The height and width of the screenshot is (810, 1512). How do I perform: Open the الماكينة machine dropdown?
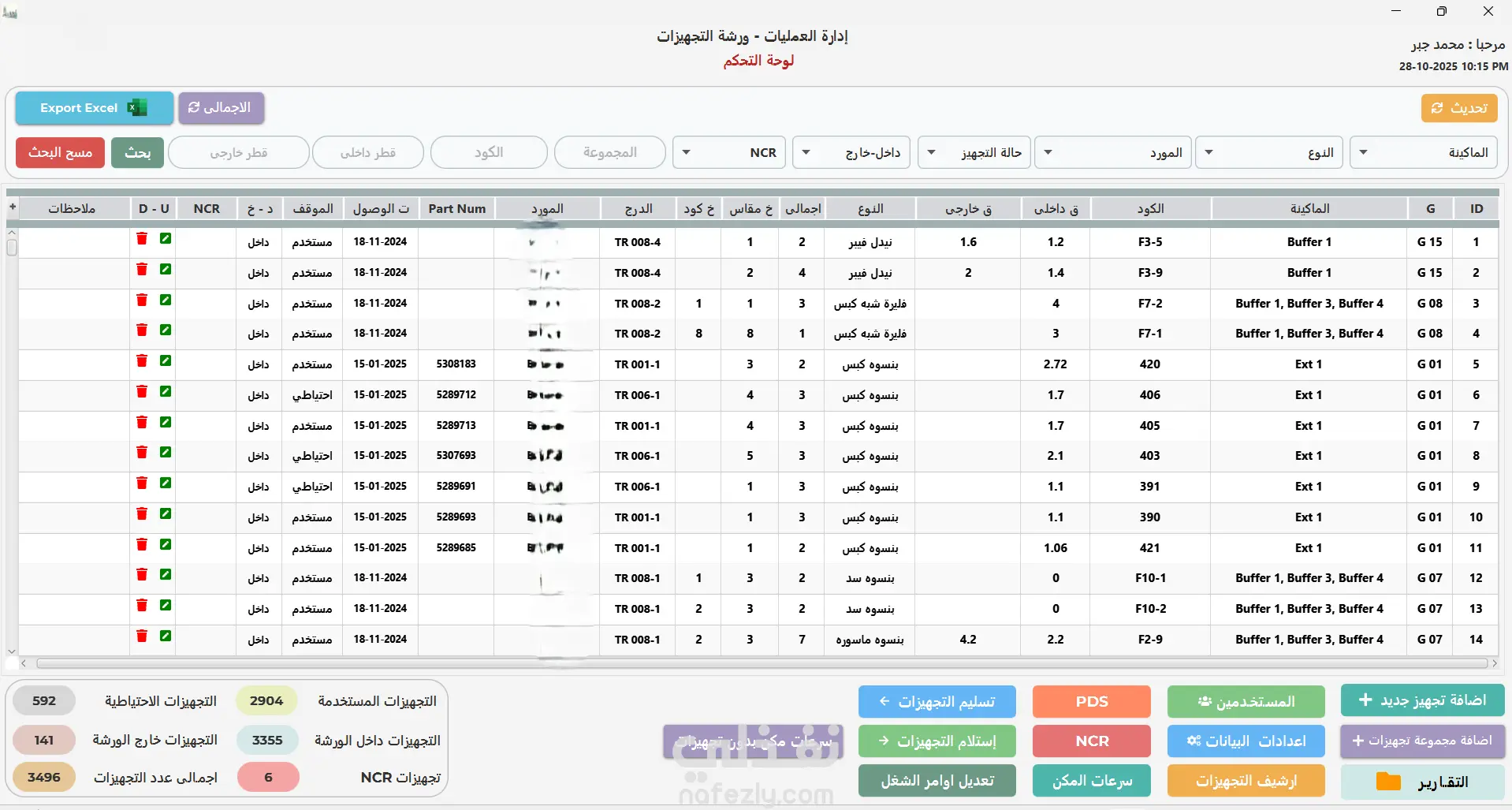pyautogui.click(x=1424, y=152)
